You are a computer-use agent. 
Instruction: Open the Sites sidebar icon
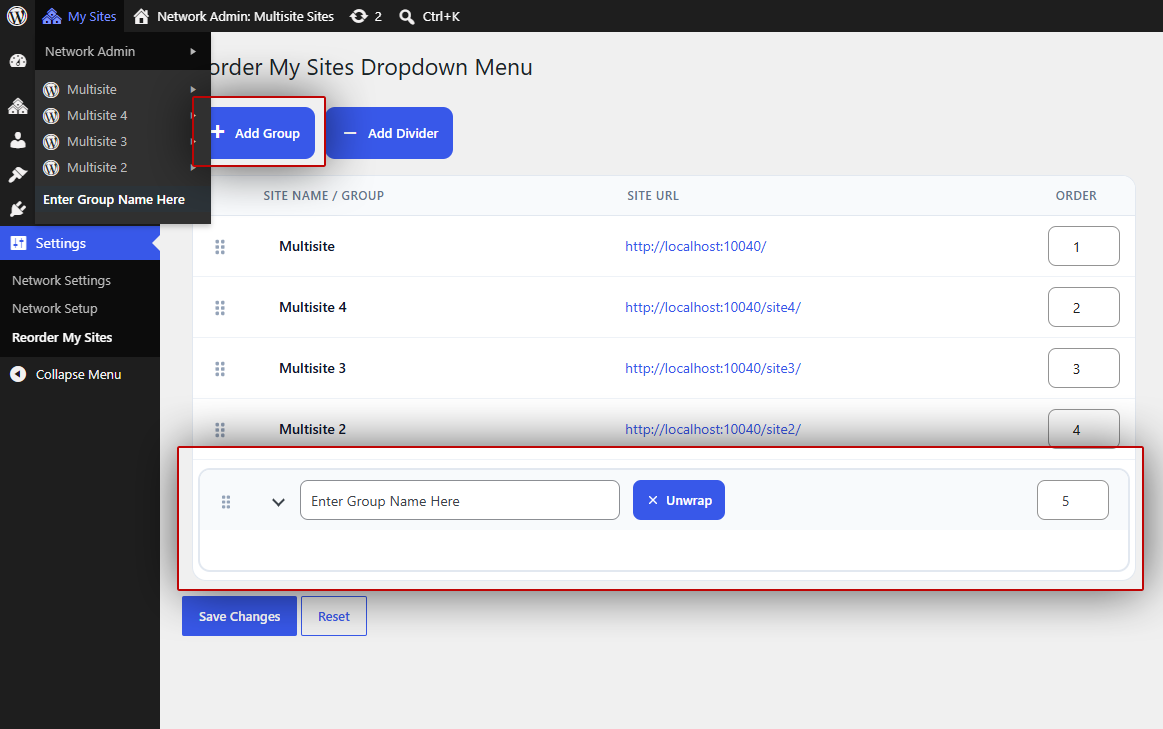[x=17, y=106]
